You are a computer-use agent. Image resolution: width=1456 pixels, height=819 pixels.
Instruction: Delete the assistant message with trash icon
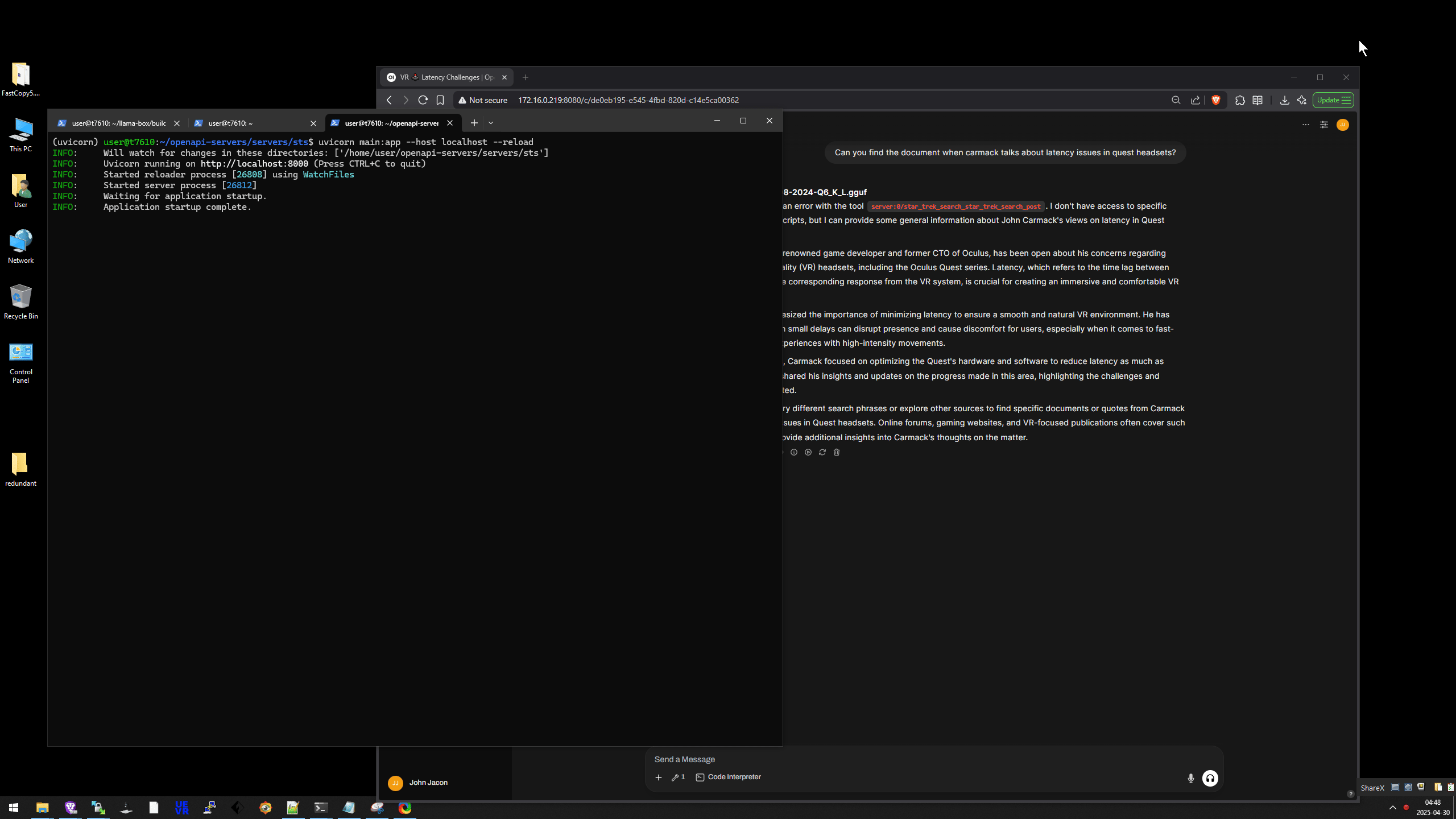pyautogui.click(x=837, y=452)
